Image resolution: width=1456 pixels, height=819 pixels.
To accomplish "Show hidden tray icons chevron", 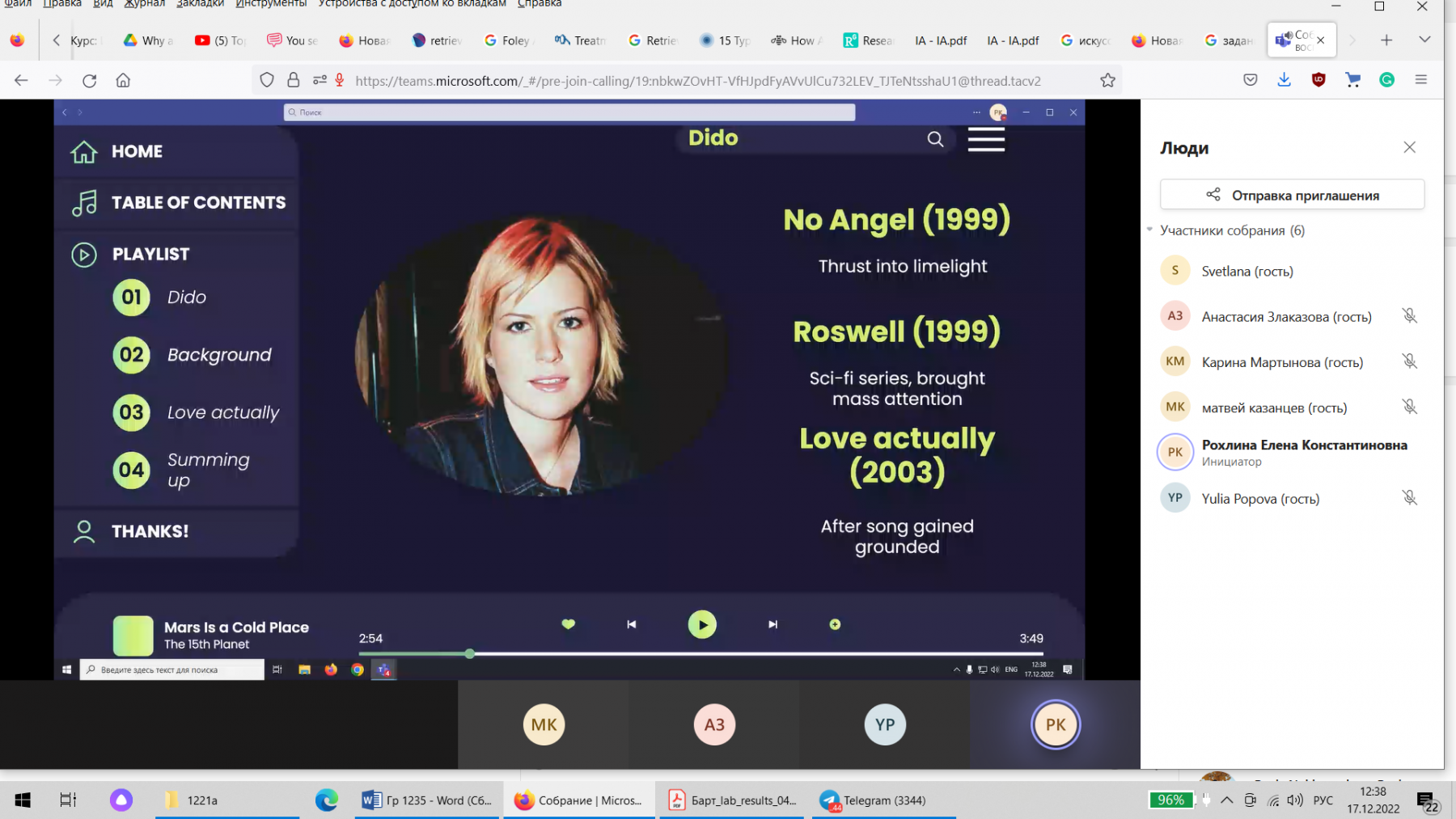I will [x=1227, y=800].
